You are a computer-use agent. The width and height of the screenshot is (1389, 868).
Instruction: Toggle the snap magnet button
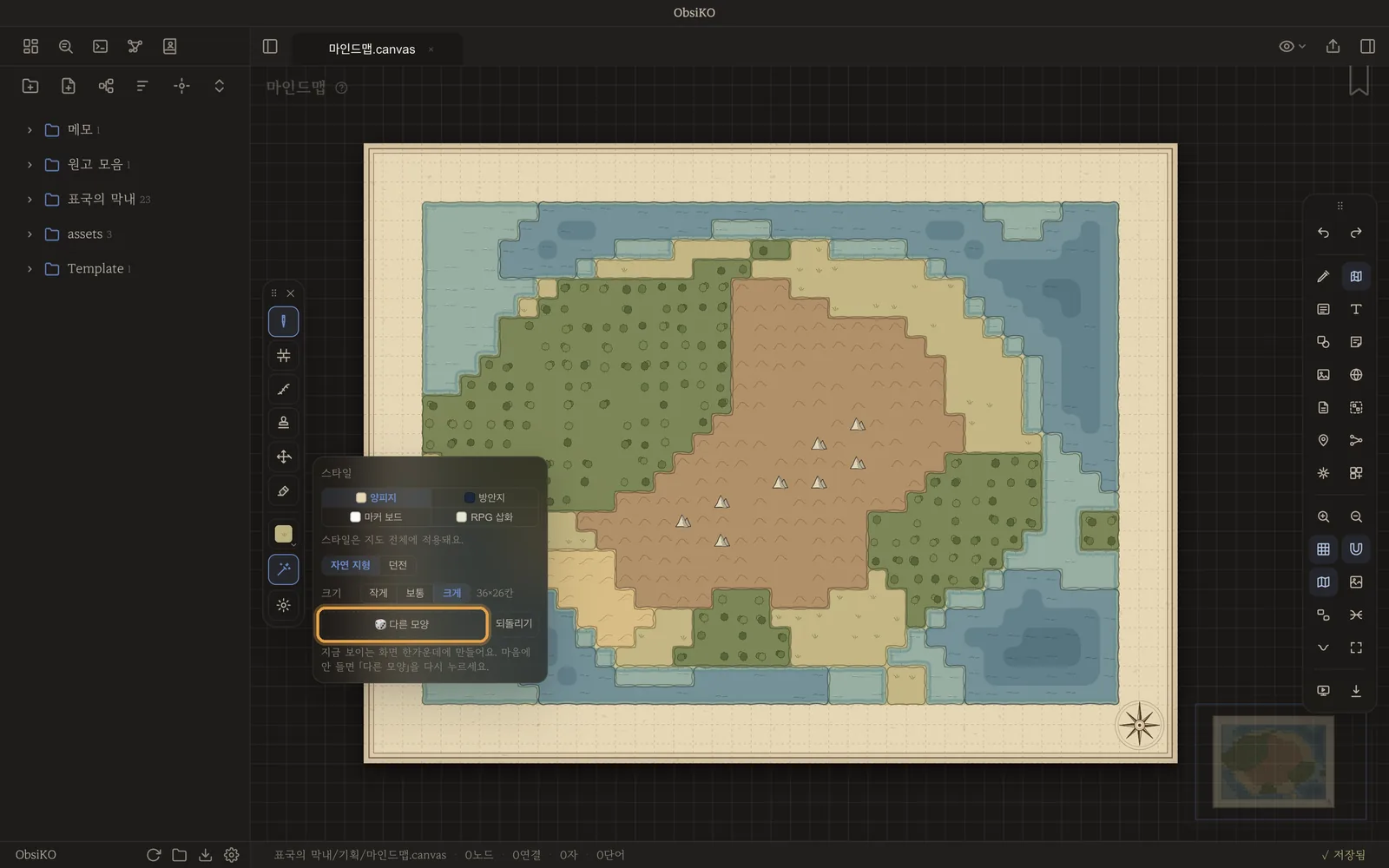click(1356, 549)
